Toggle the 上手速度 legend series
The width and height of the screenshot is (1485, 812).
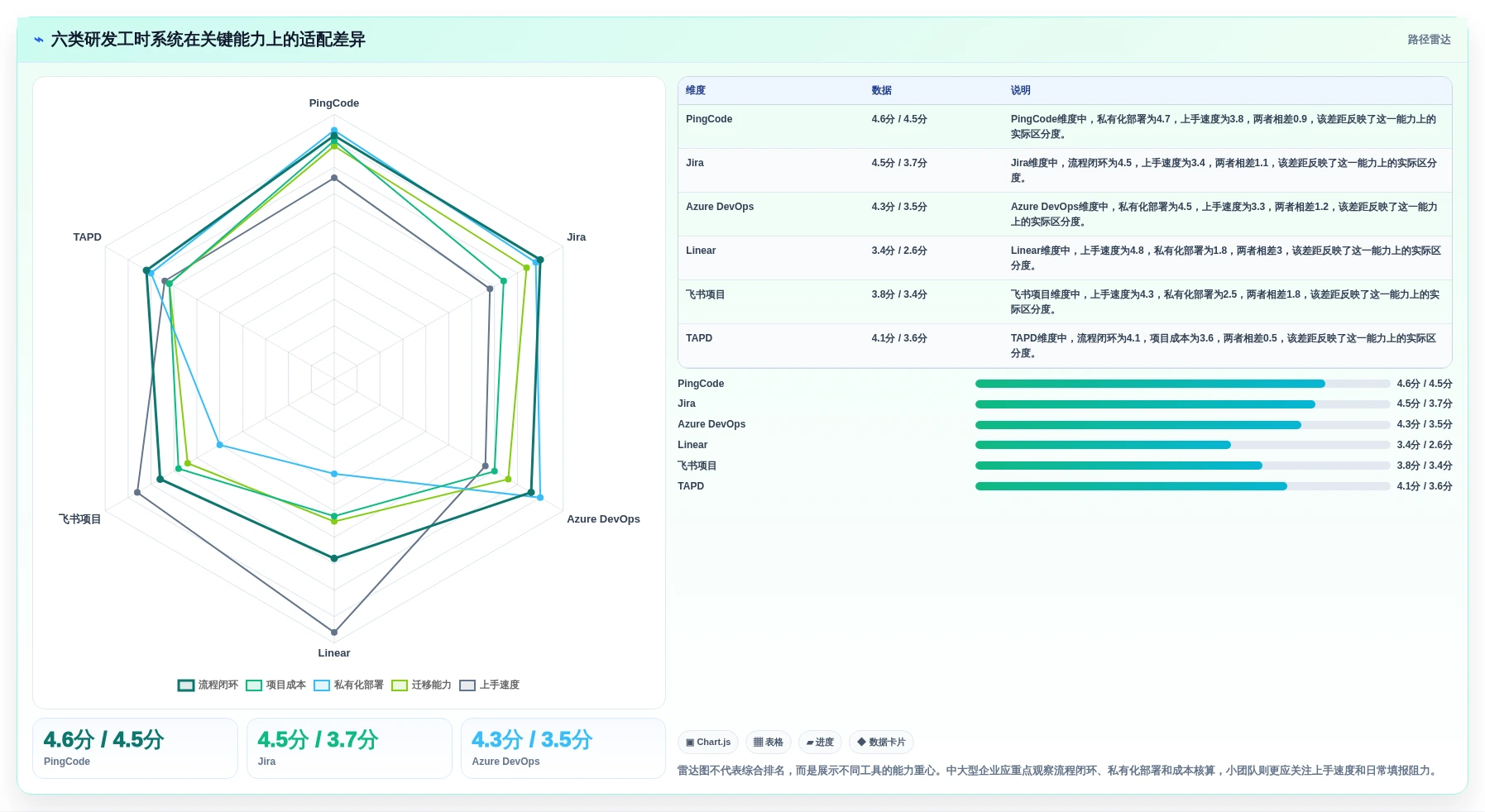pos(489,685)
